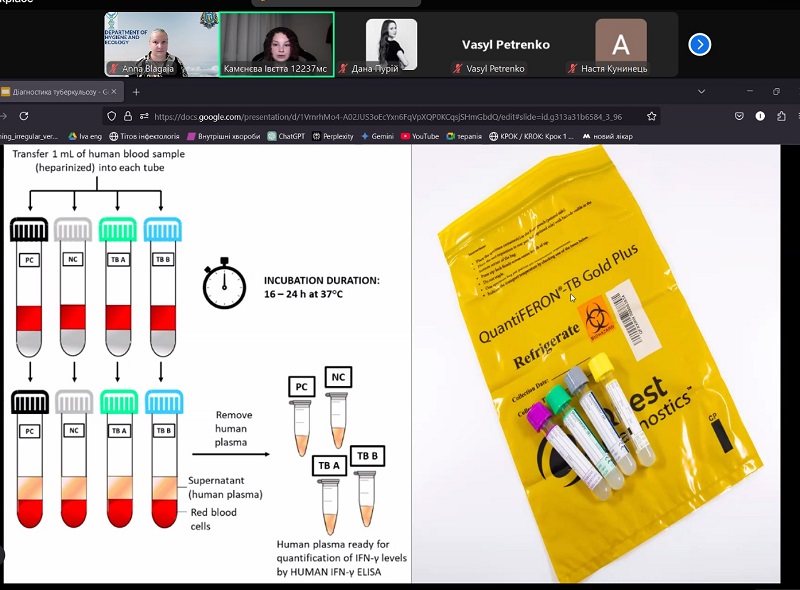Open the YouTube bookmark
The height and width of the screenshot is (590, 800).
click(419, 136)
